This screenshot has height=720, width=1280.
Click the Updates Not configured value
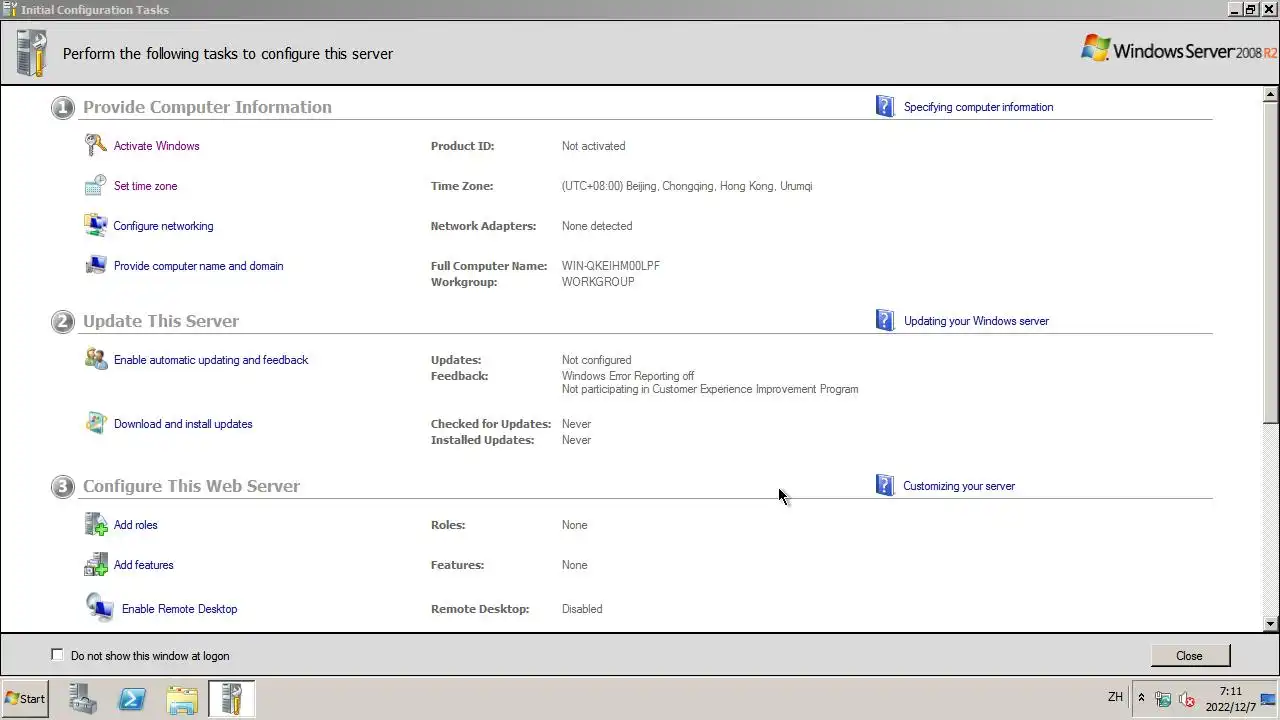pyautogui.click(x=597, y=360)
